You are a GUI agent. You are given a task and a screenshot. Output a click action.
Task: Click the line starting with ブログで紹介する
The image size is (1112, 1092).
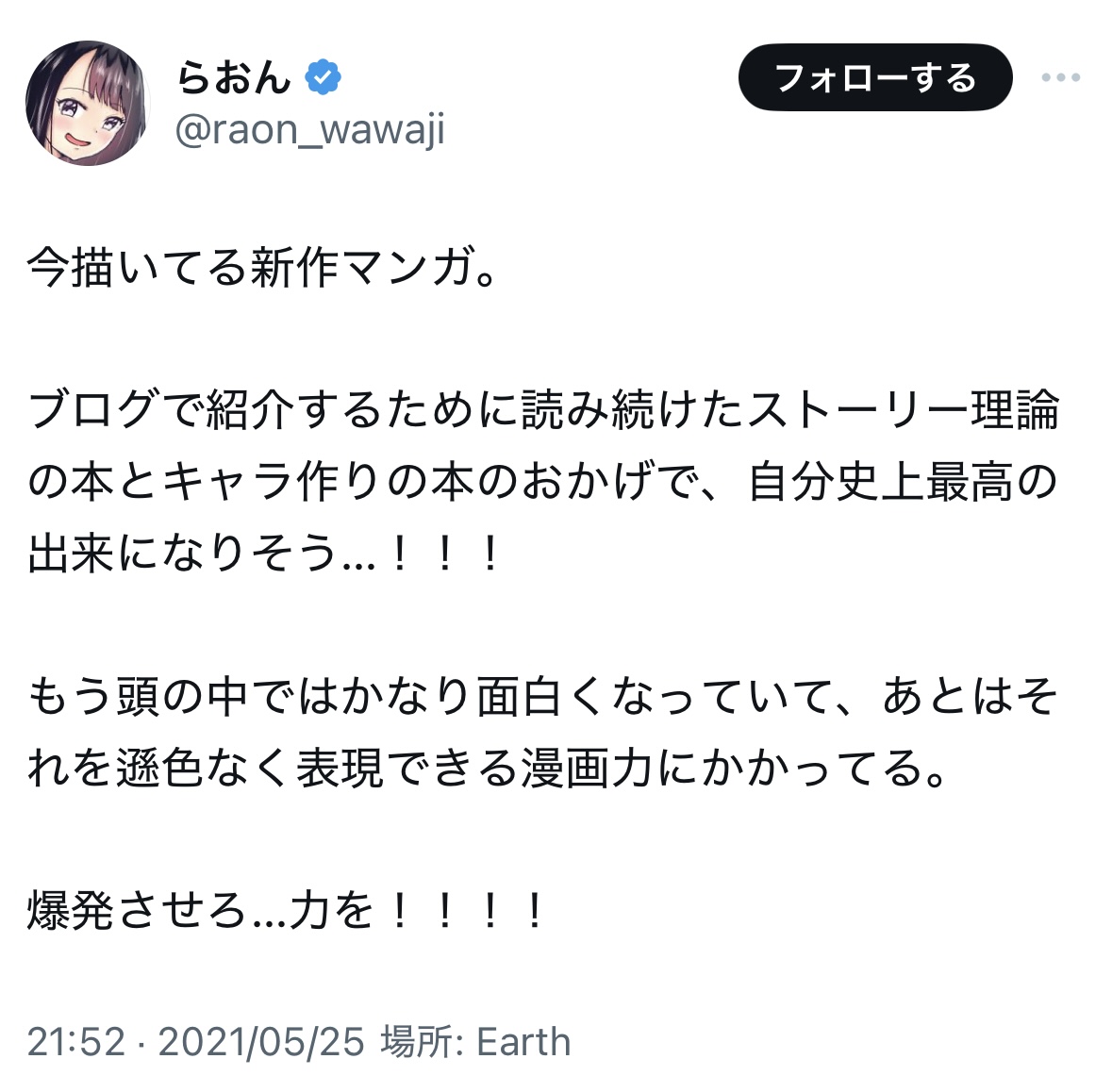coord(543,411)
